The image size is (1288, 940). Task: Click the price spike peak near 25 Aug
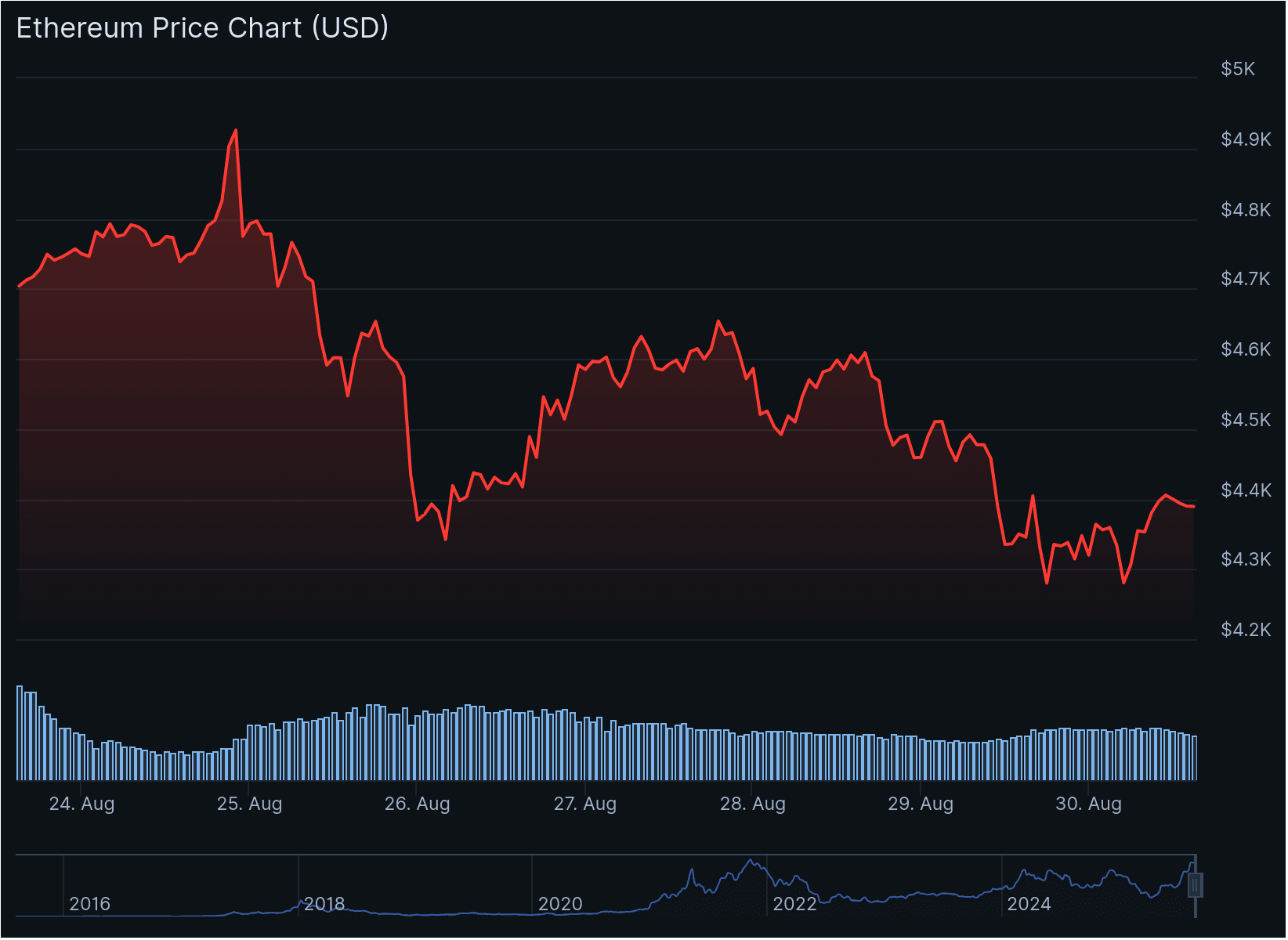click(236, 130)
